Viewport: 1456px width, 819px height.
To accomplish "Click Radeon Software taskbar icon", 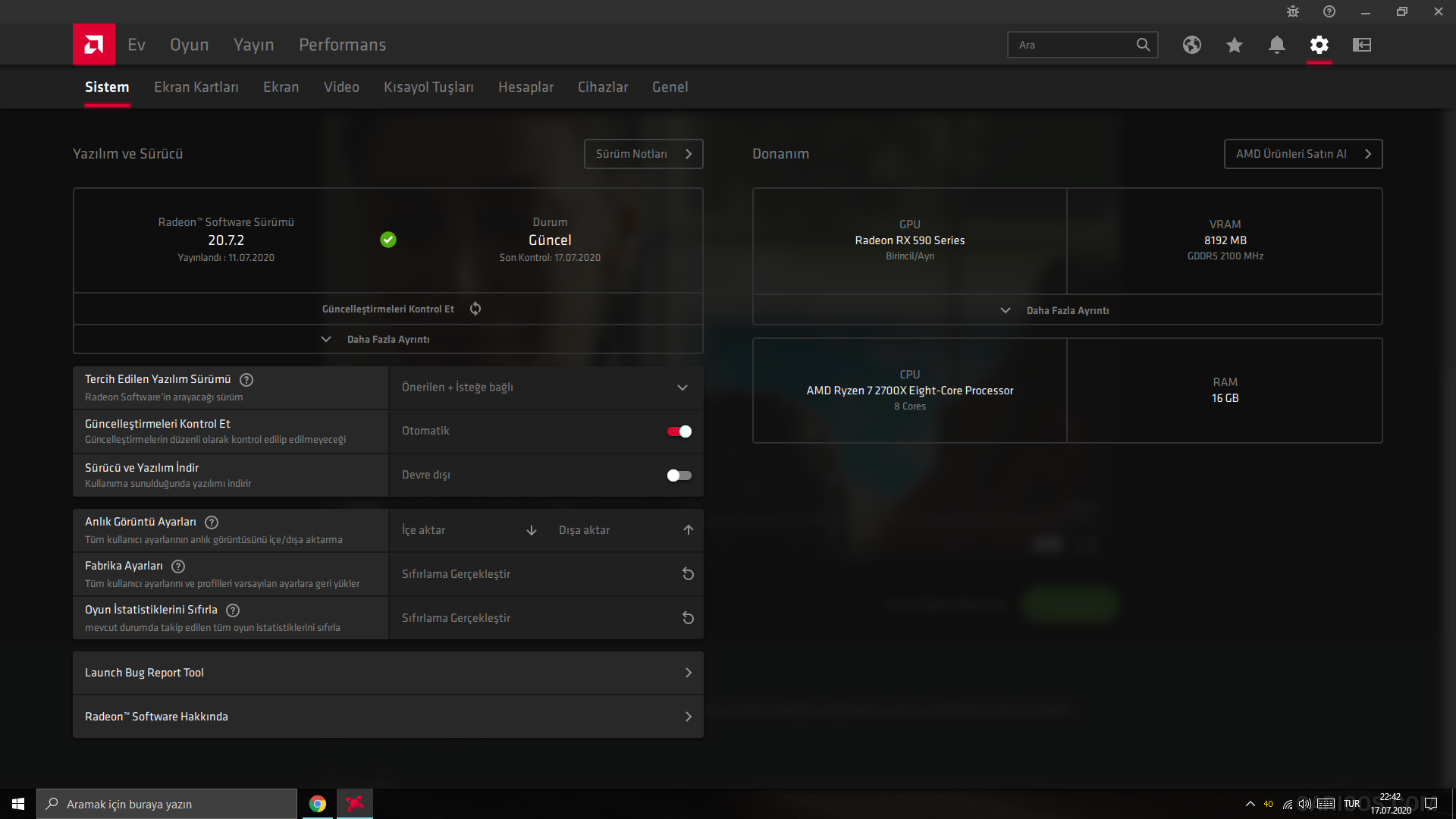I will 354,804.
